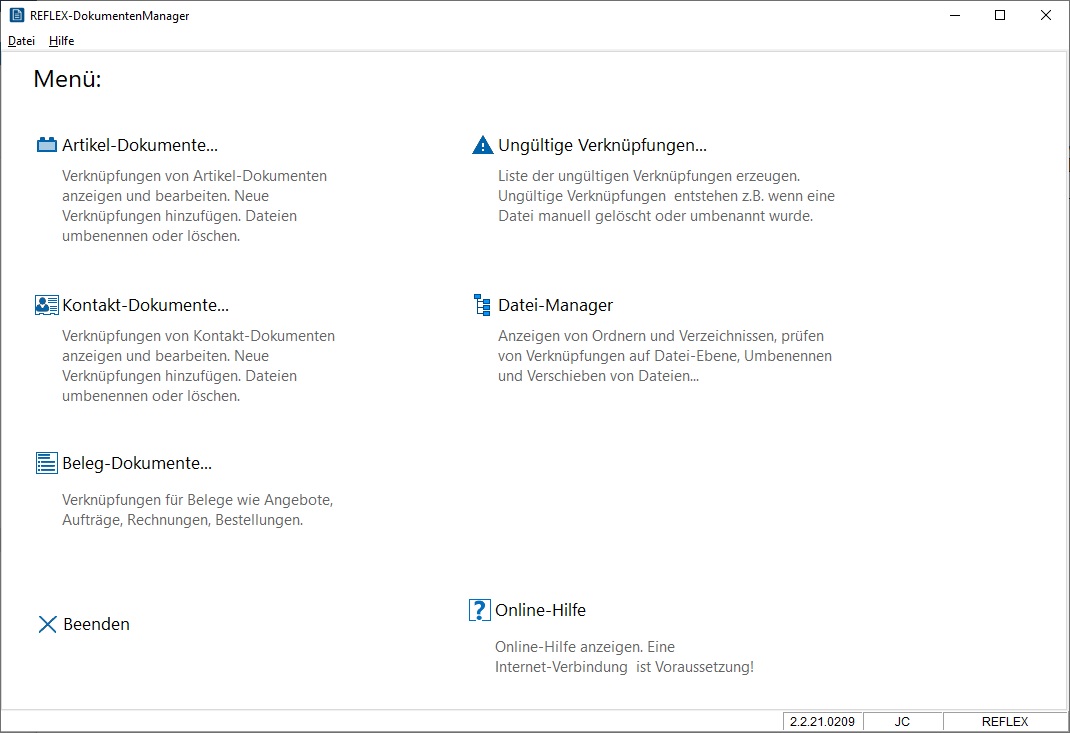Open Kontakt-Dokumente... link
The width and height of the screenshot is (1070, 733).
145,305
